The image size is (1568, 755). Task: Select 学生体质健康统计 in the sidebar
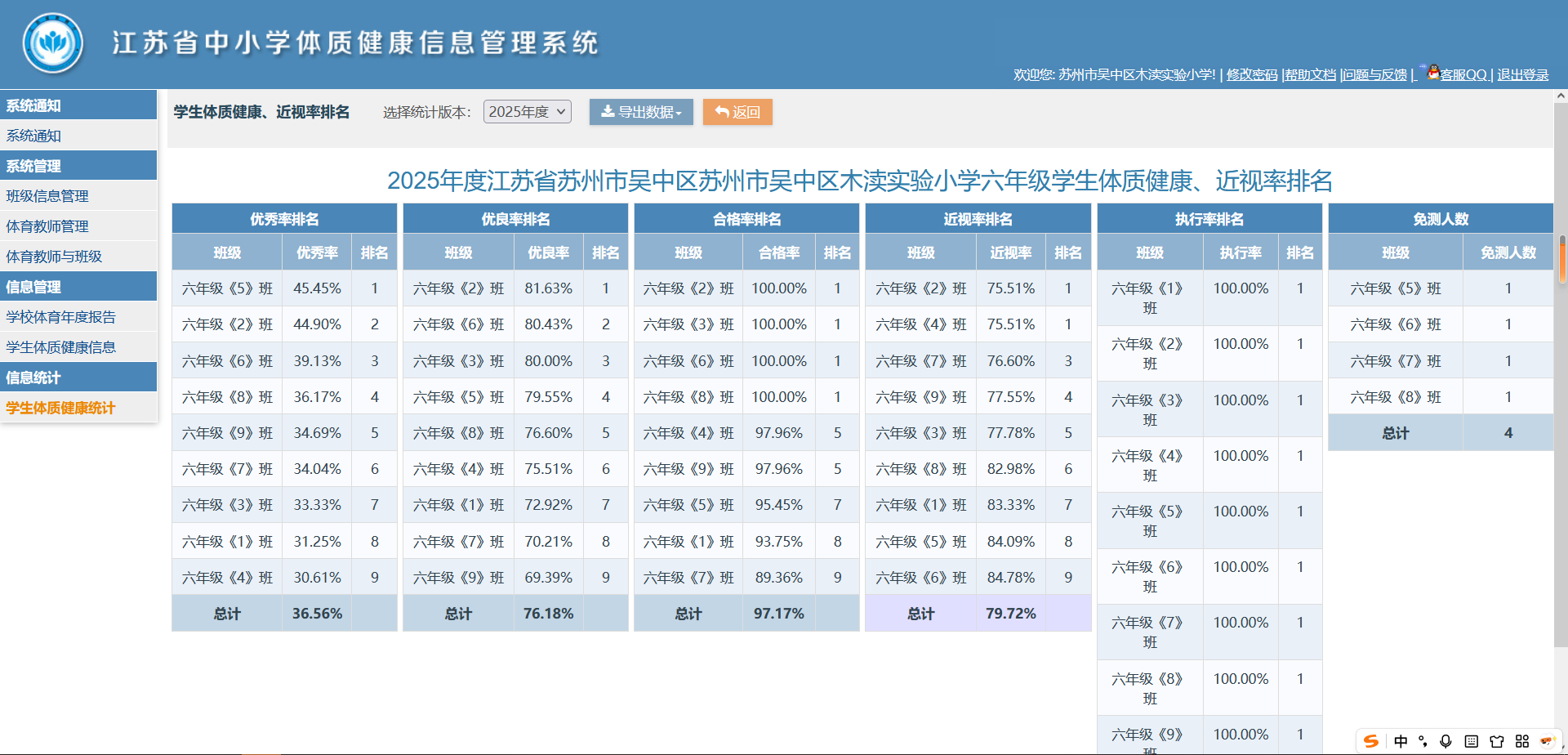(60, 408)
